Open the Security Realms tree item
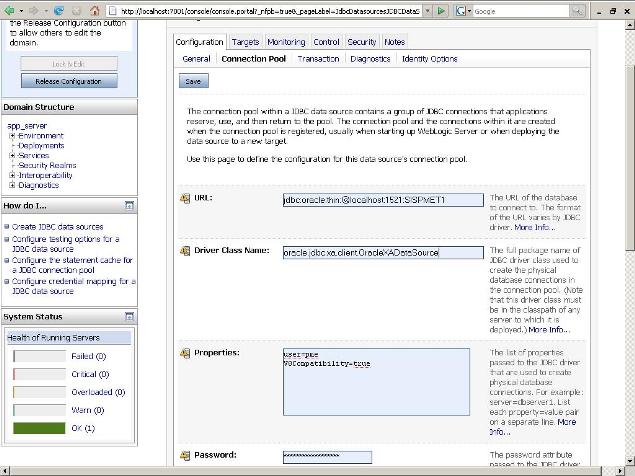The image size is (635, 476). pyautogui.click(x=48, y=166)
